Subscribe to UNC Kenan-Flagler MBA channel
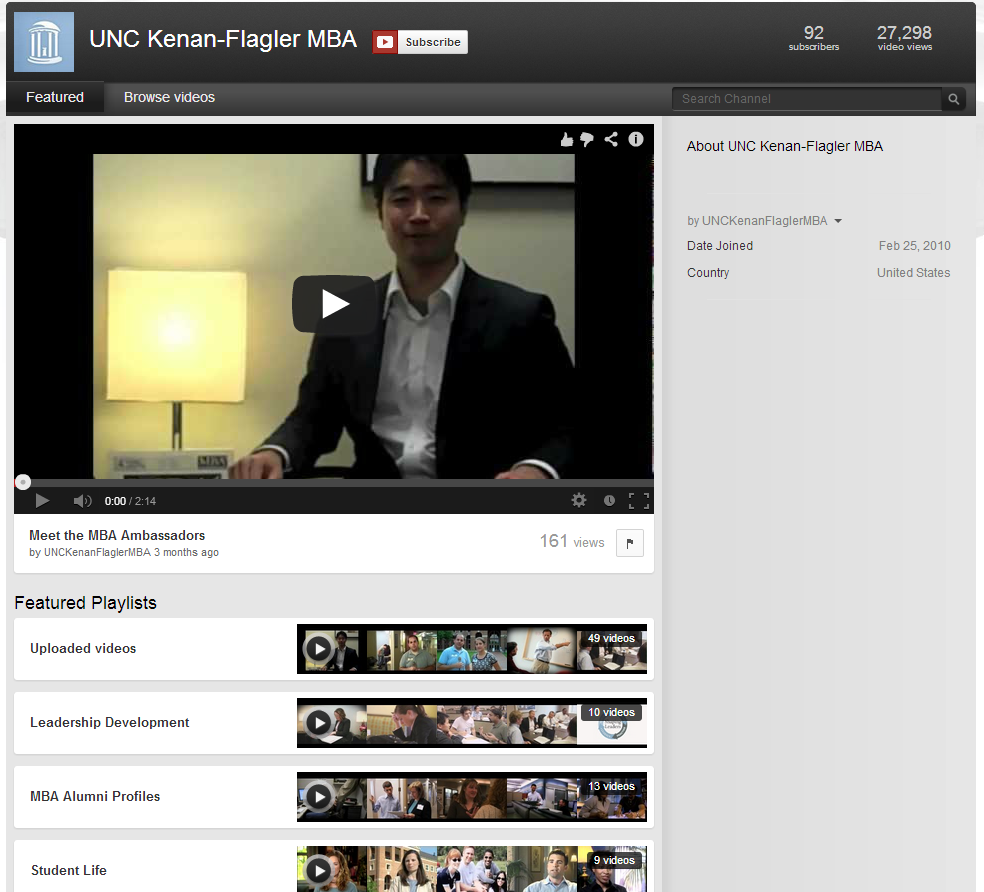Image resolution: width=984 pixels, height=892 pixels. click(x=421, y=42)
